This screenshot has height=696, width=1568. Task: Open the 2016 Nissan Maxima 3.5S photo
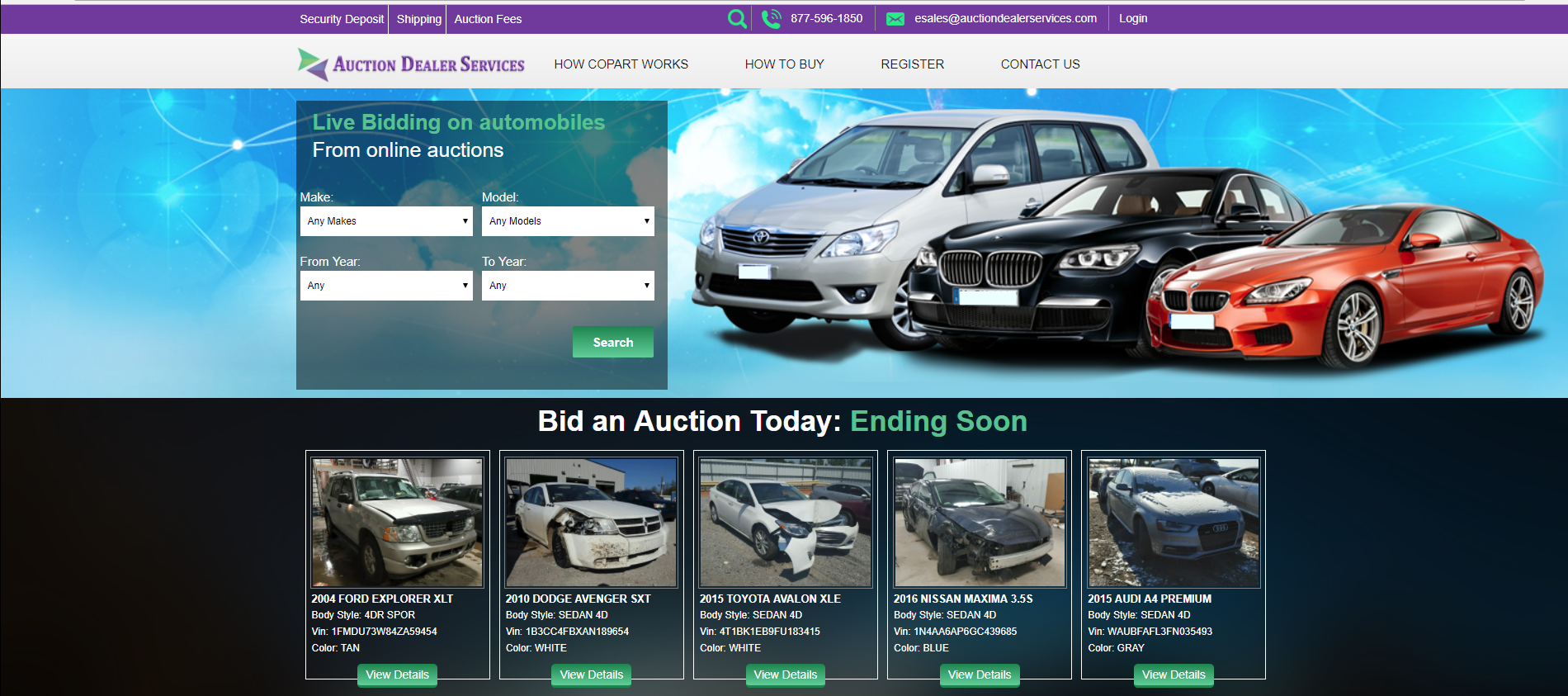coord(980,523)
